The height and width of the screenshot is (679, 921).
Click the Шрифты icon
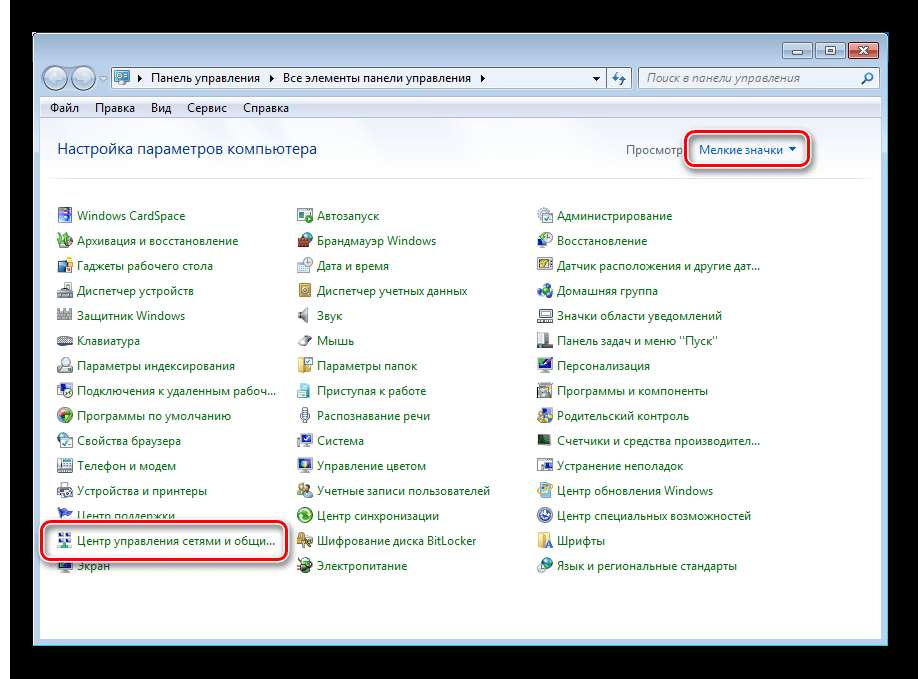pyautogui.click(x=545, y=540)
